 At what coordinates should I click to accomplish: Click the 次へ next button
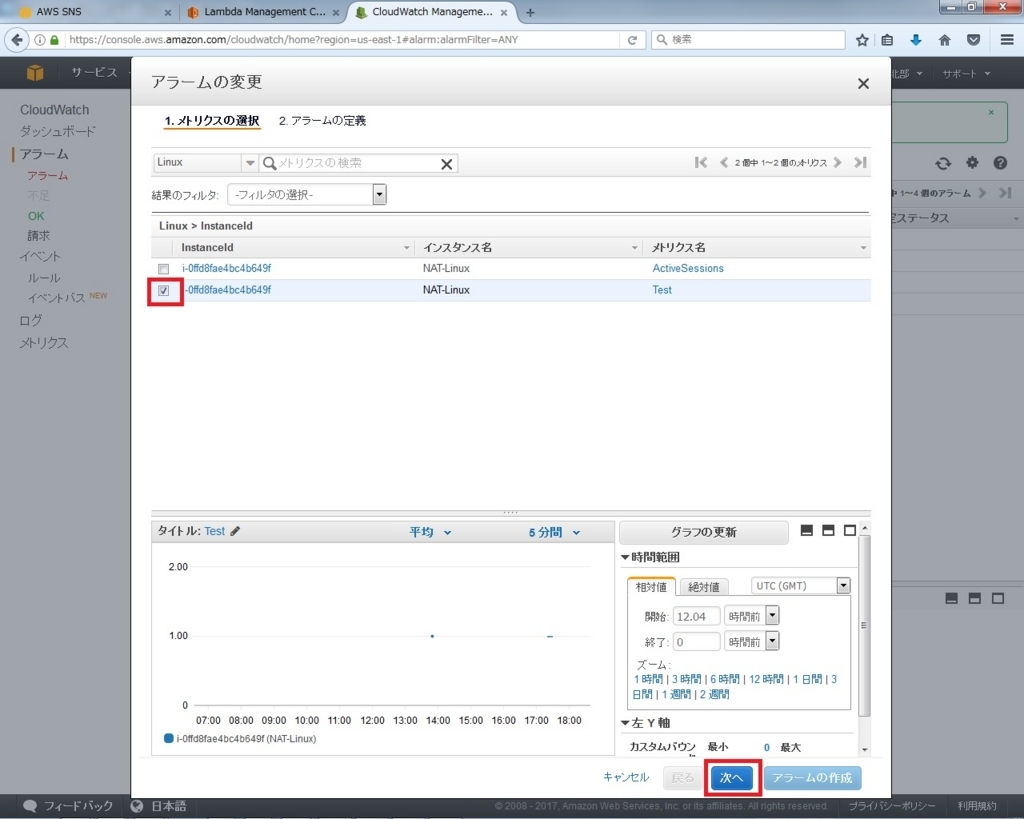(731, 778)
